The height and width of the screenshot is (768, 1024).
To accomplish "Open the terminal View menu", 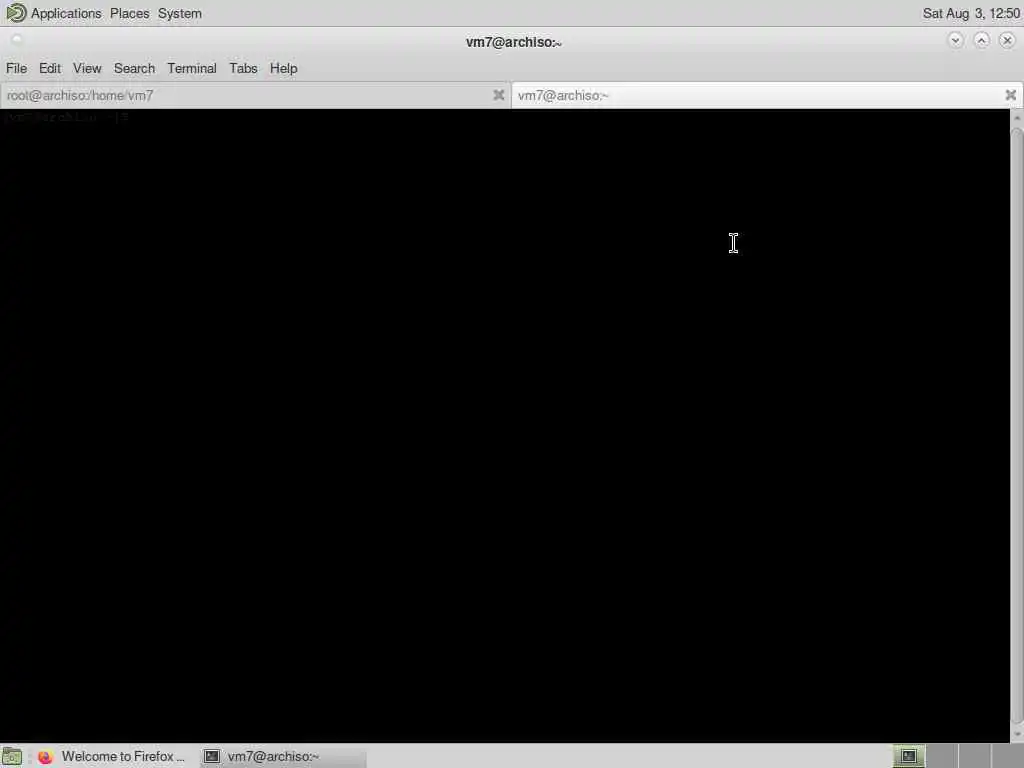I will 87,68.
